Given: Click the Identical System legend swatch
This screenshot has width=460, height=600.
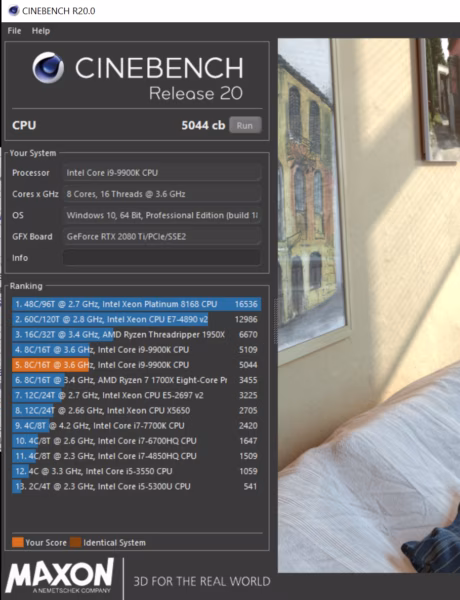Looking at the screenshot, I should tap(75, 542).
